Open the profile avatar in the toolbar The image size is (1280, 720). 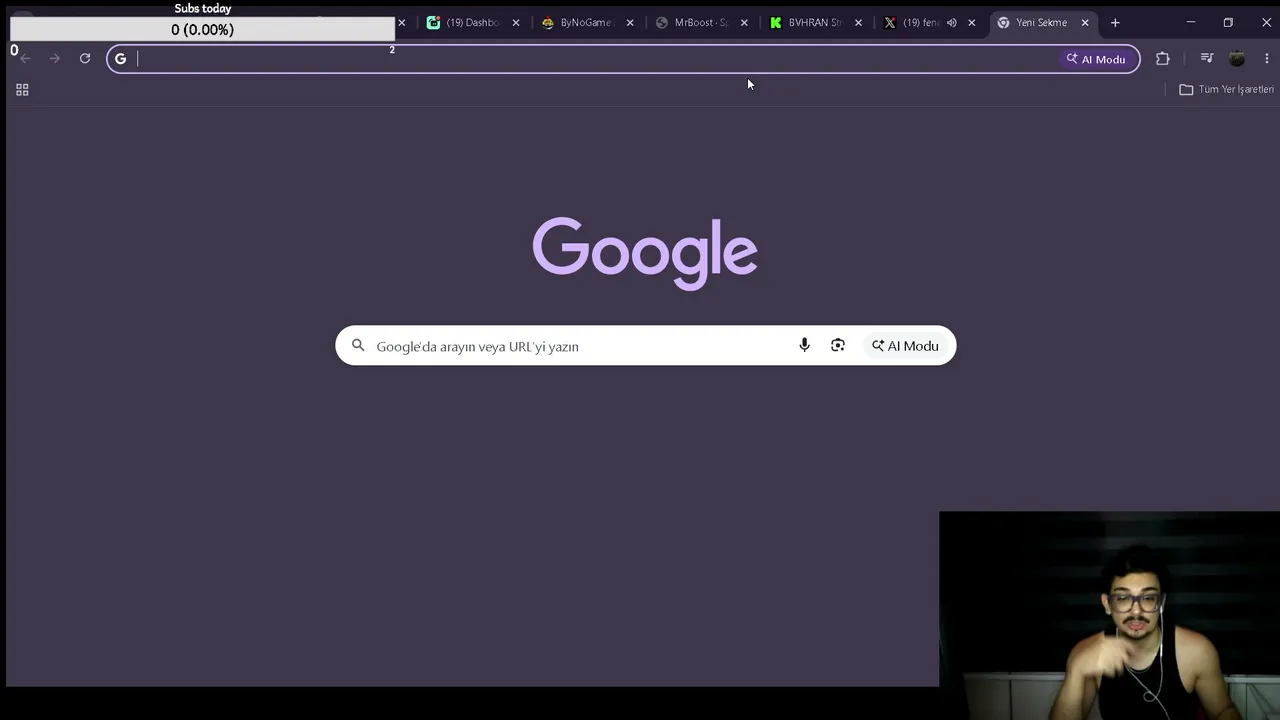(x=1237, y=59)
